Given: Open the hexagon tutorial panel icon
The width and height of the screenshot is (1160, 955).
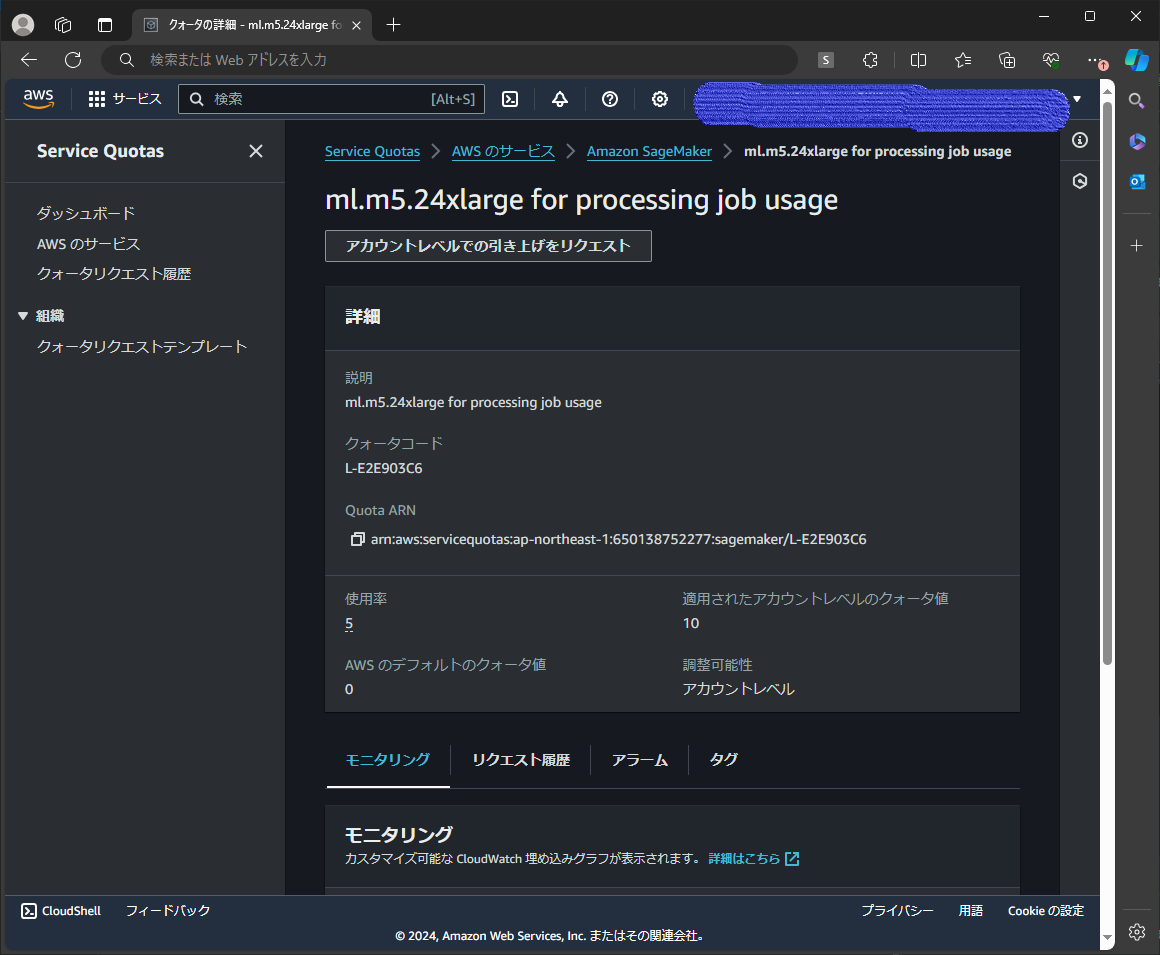Looking at the screenshot, I should click(1080, 181).
